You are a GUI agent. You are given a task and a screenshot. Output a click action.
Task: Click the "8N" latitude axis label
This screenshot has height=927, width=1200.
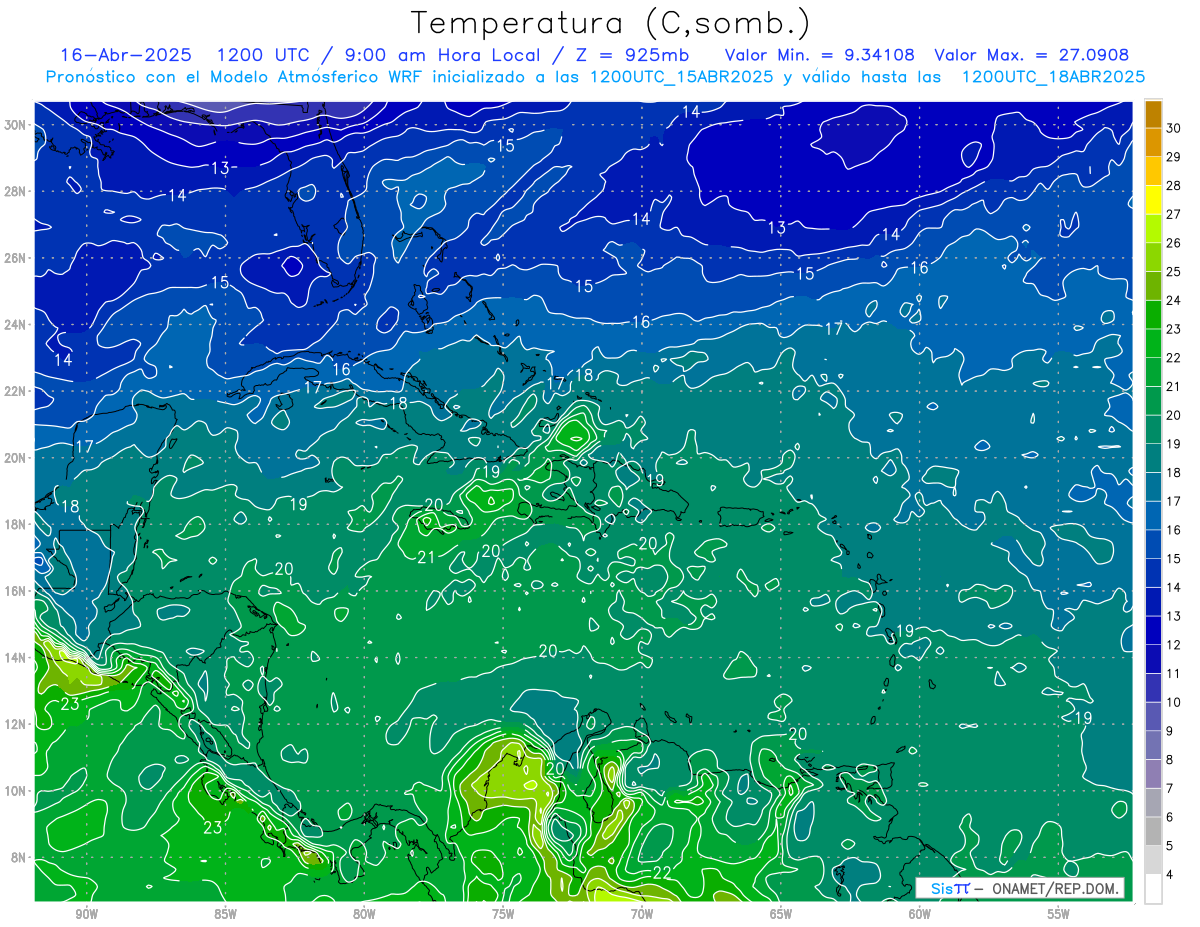click(17, 857)
